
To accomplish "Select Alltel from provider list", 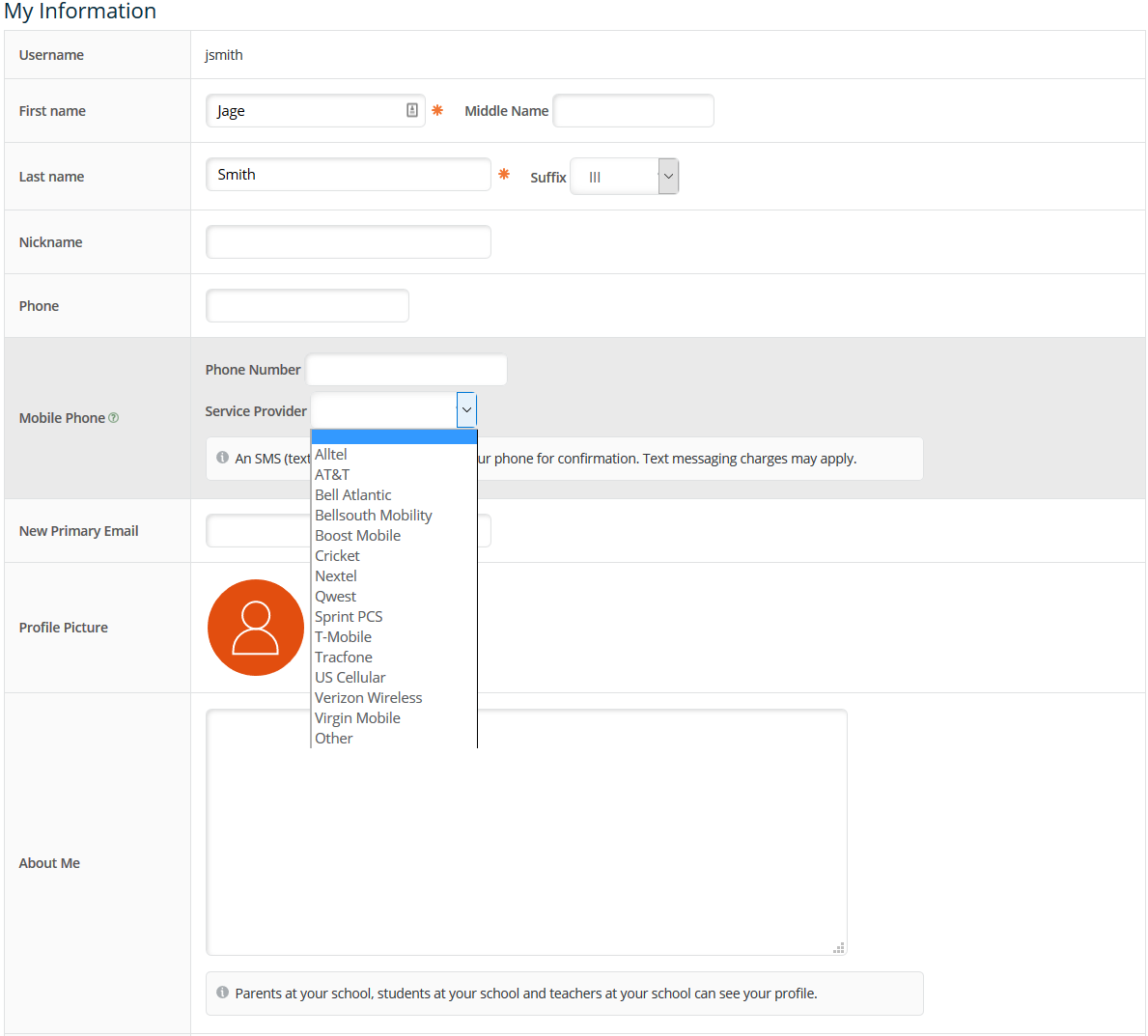I will [x=331, y=455].
